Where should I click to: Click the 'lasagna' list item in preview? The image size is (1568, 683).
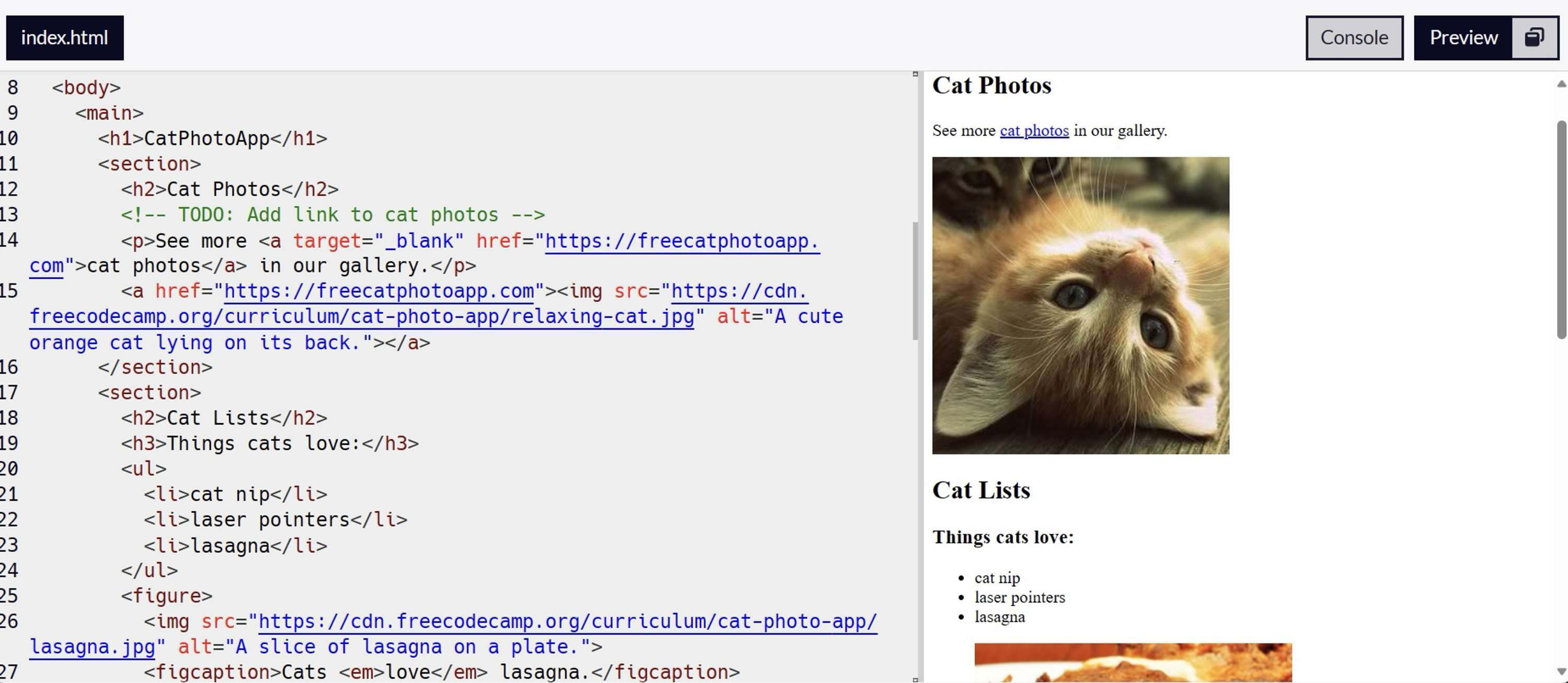pos(999,617)
